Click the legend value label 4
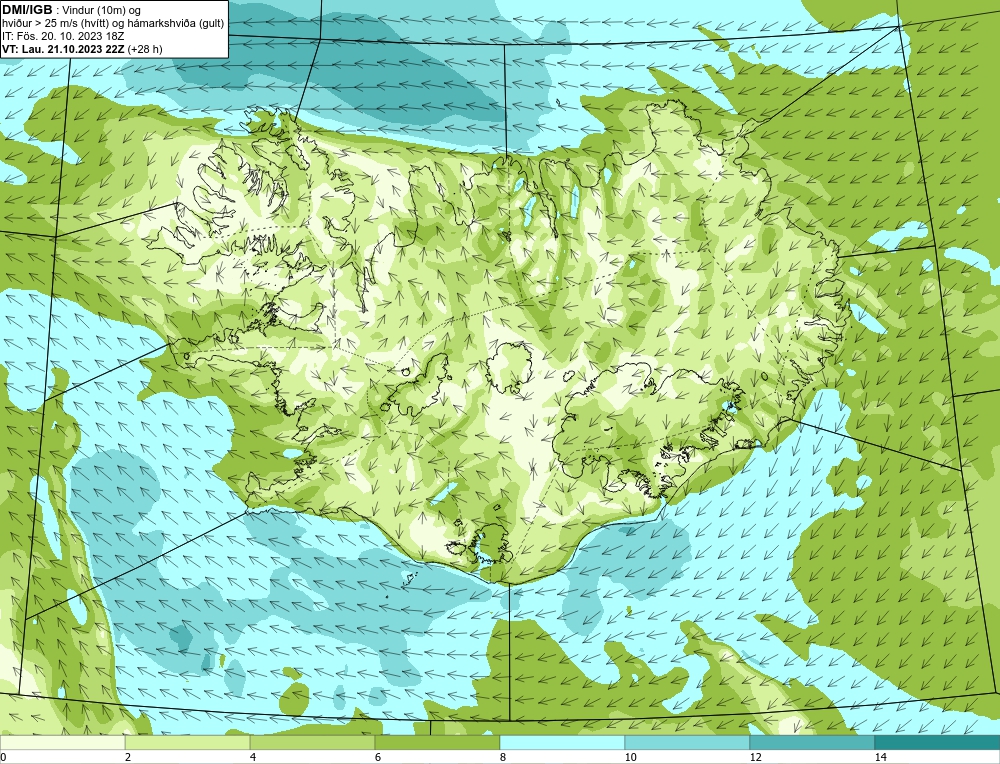This screenshot has height=764, width=1000. pyautogui.click(x=253, y=757)
